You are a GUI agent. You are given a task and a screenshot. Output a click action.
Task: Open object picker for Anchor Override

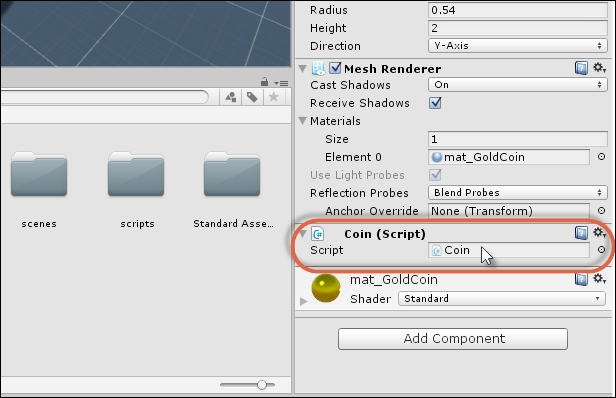[x=601, y=211]
